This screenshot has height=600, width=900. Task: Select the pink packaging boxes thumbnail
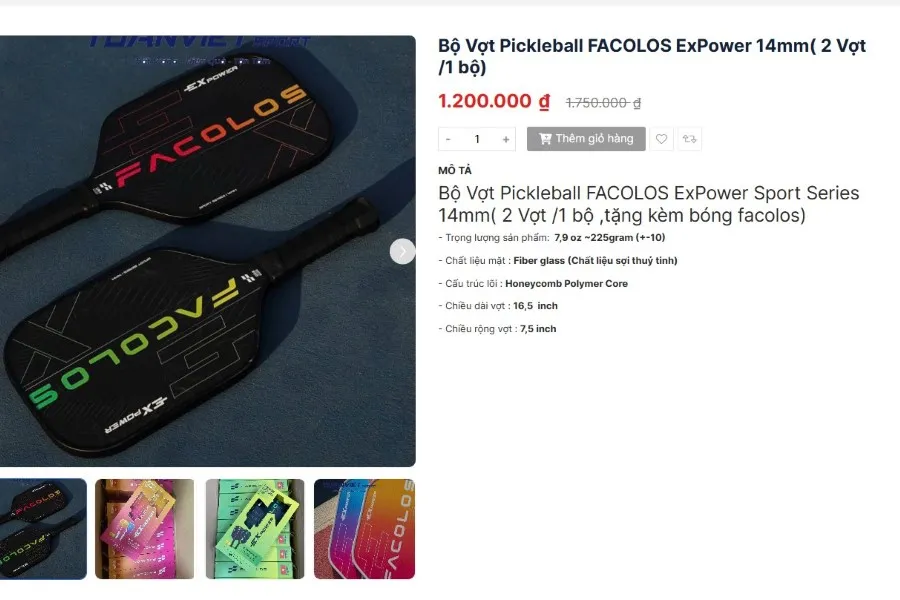tap(145, 529)
